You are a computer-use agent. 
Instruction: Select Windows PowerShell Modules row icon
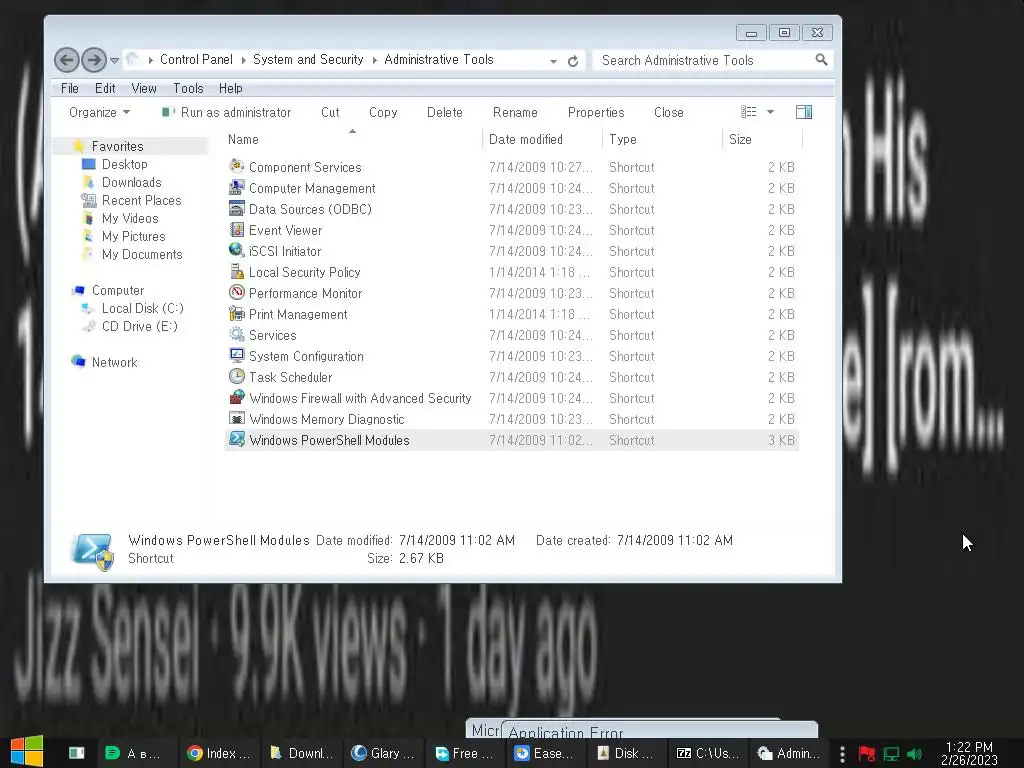[x=236, y=440]
